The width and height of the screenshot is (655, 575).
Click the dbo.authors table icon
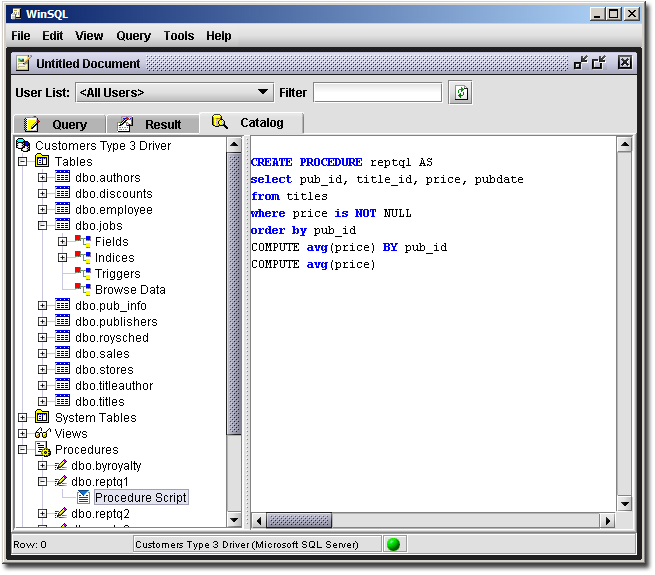coord(62,177)
